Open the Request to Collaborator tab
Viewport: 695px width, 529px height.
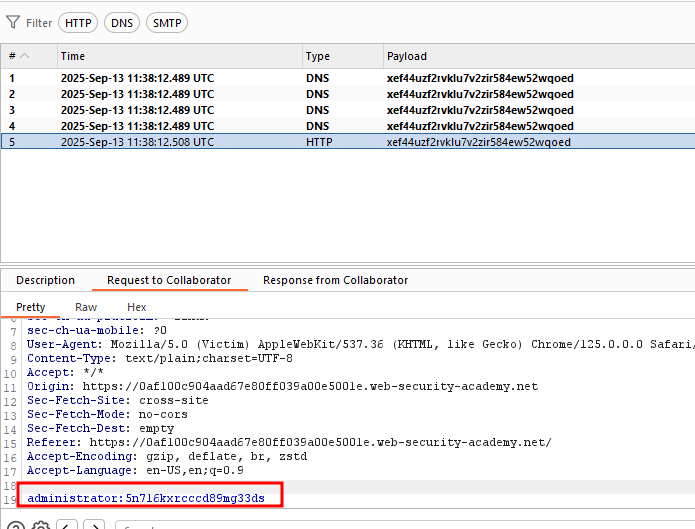169,280
